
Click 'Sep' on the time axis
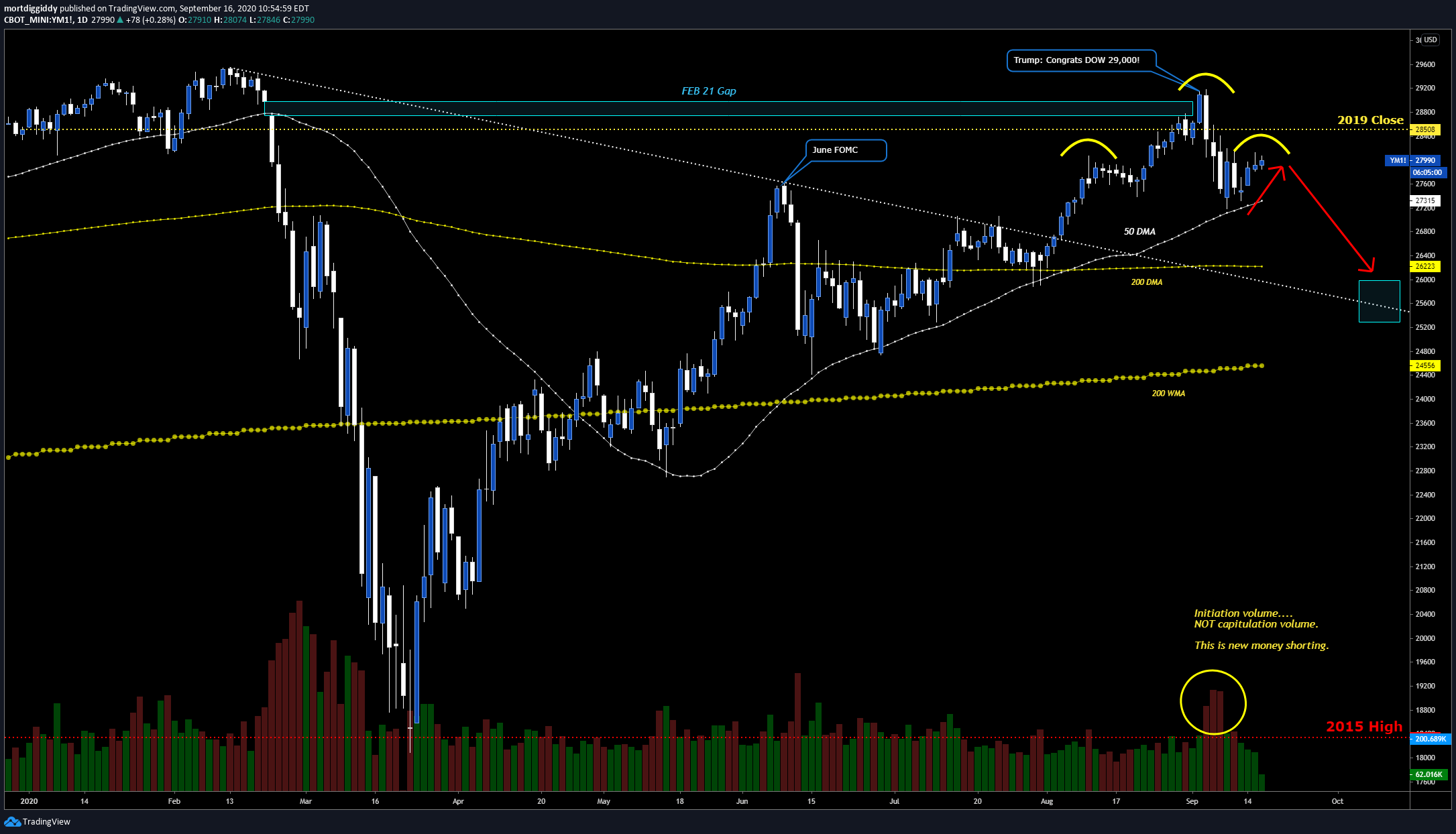pyautogui.click(x=1192, y=801)
